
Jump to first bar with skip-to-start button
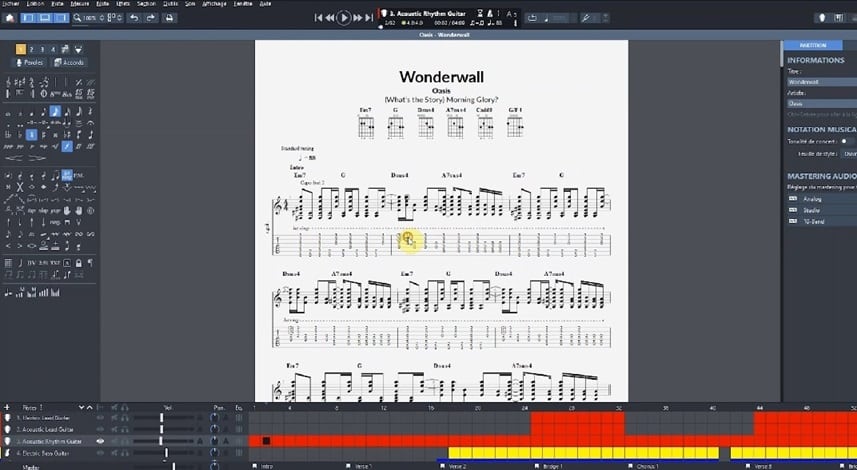[318, 18]
